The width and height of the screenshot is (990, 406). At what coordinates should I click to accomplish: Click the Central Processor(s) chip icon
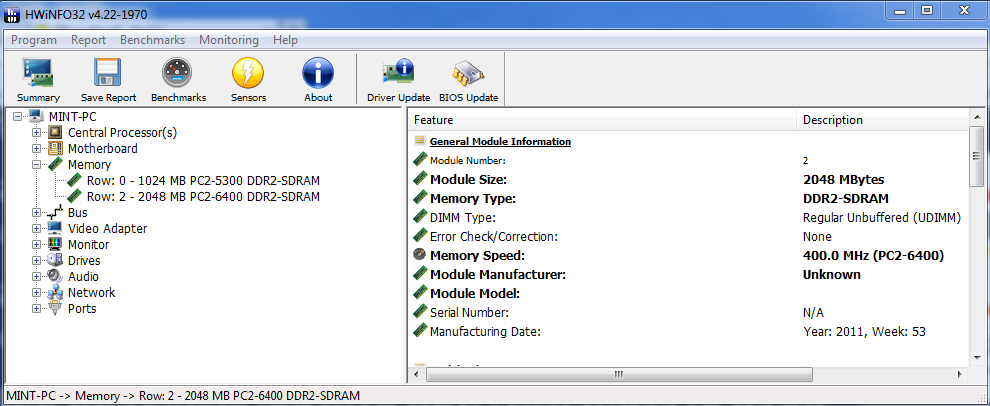[x=56, y=133]
